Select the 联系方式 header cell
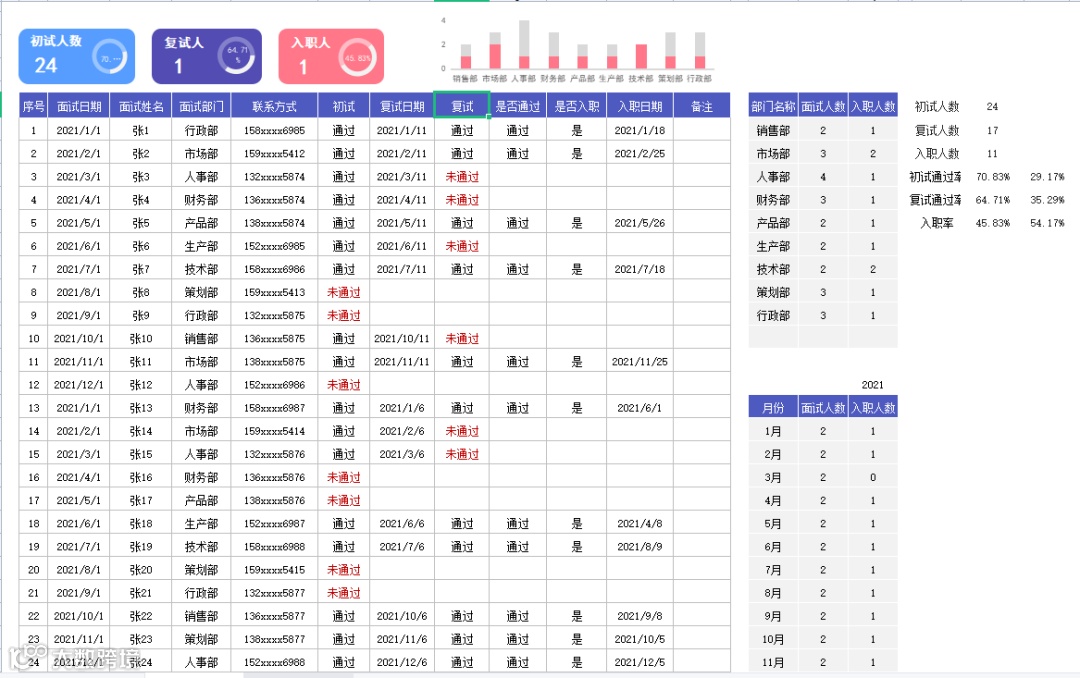This screenshot has width=1080, height=678. coord(274,106)
